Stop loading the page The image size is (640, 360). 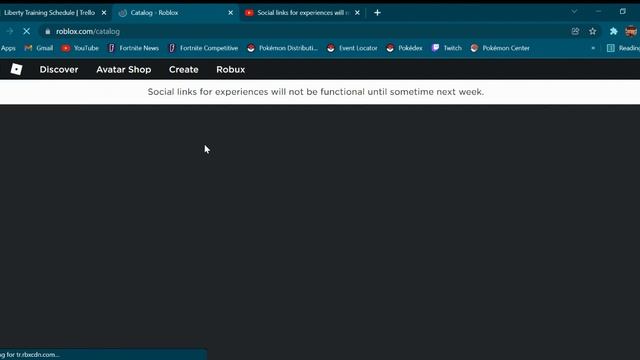point(27,31)
